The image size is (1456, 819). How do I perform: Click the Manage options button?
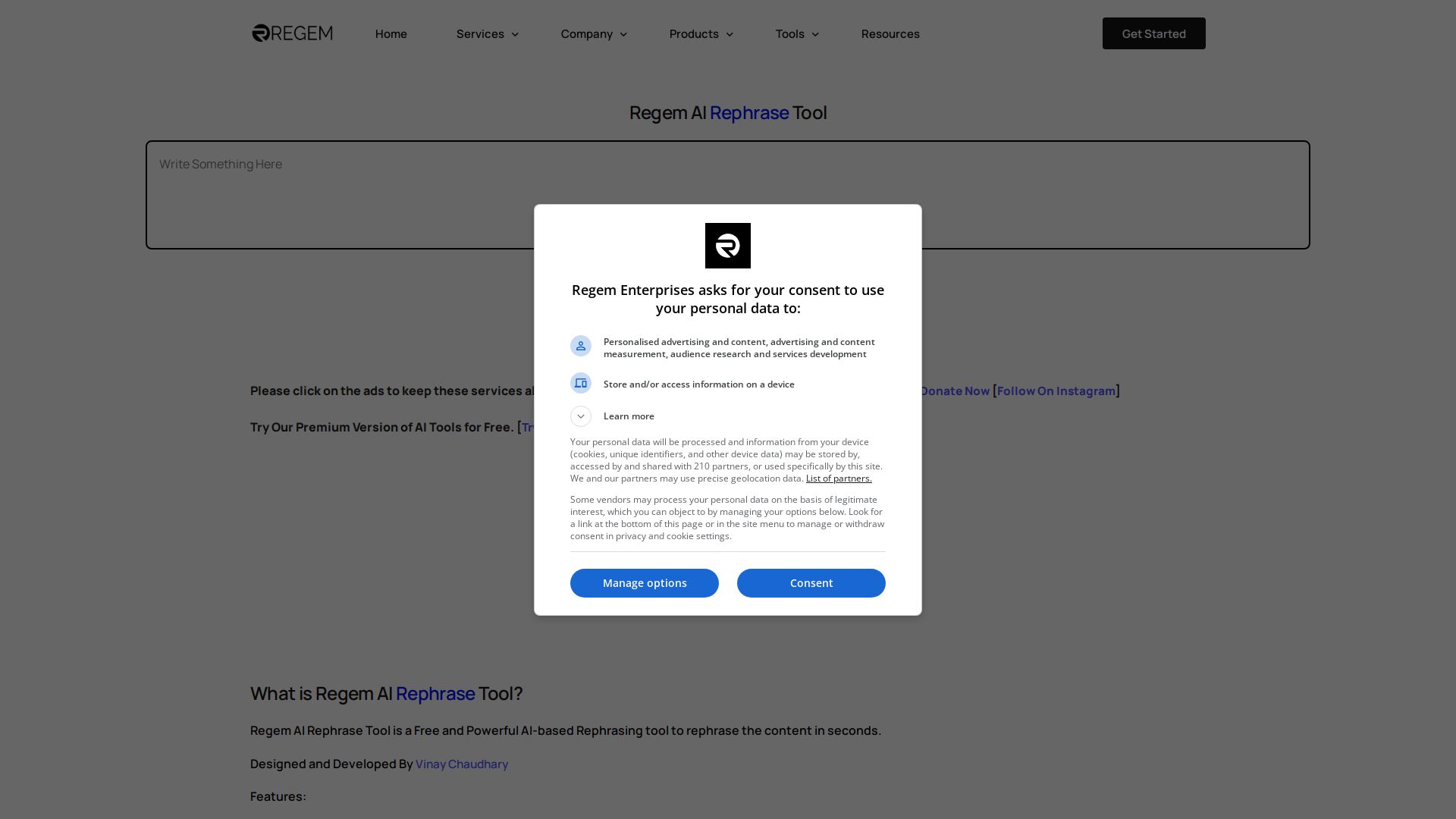(x=644, y=582)
